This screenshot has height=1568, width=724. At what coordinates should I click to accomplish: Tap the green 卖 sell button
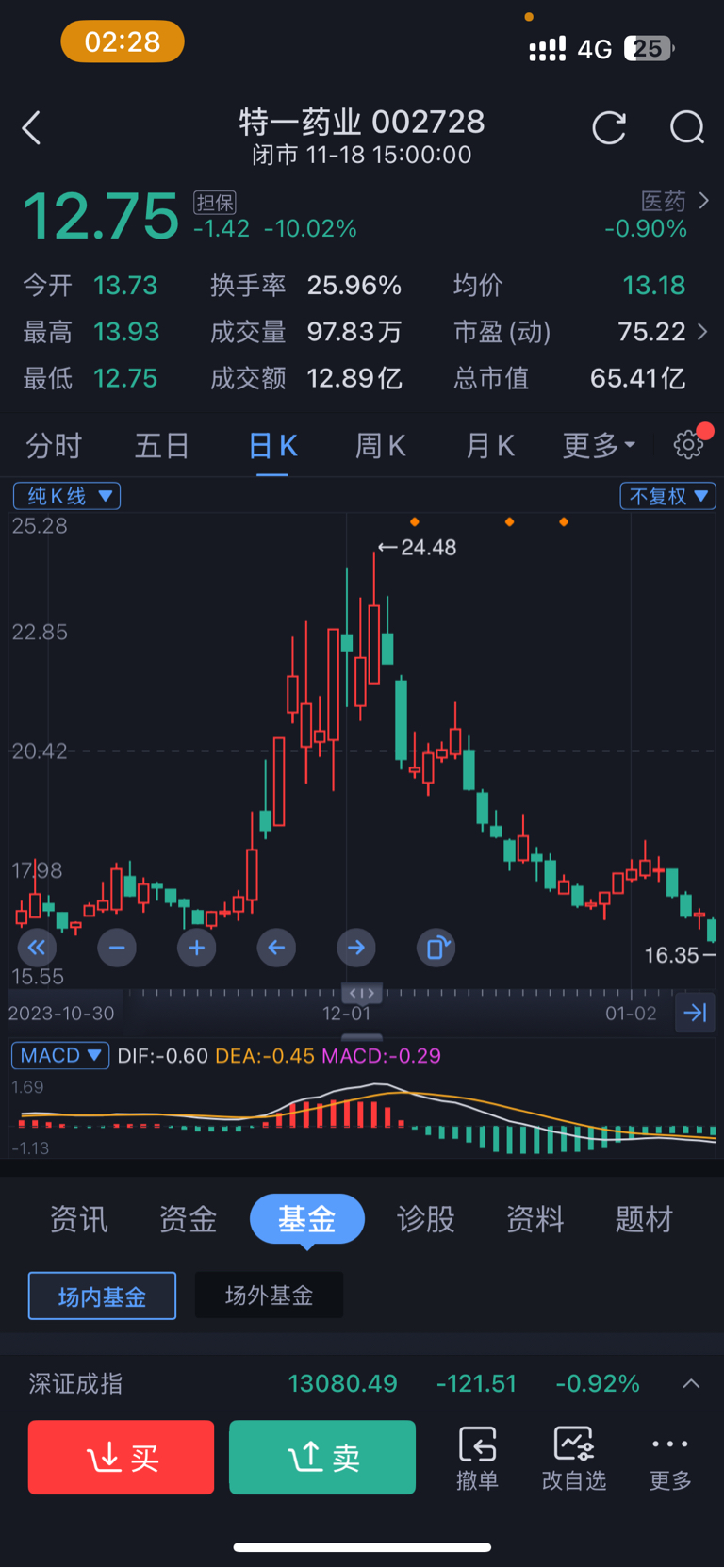tap(322, 1458)
